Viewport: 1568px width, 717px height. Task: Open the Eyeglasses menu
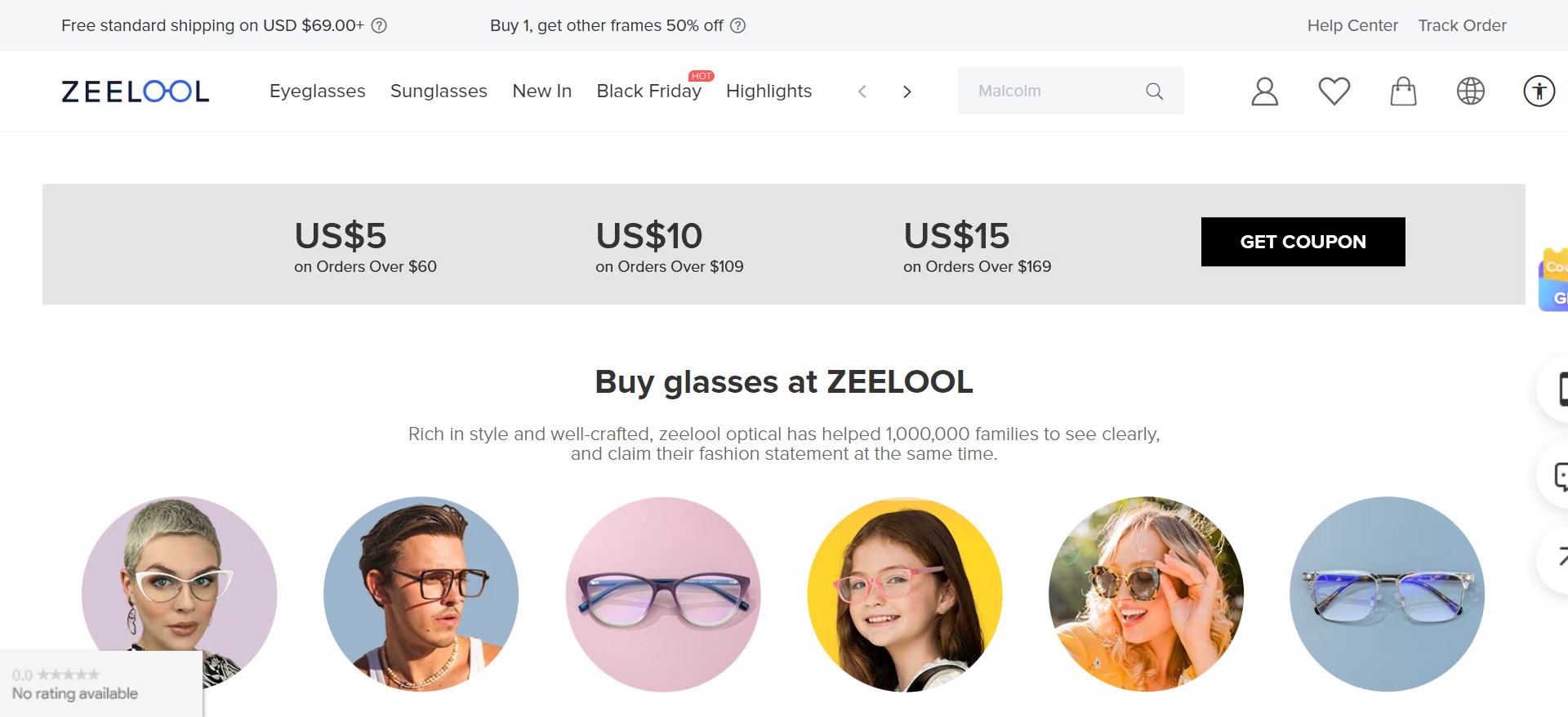click(317, 91)
